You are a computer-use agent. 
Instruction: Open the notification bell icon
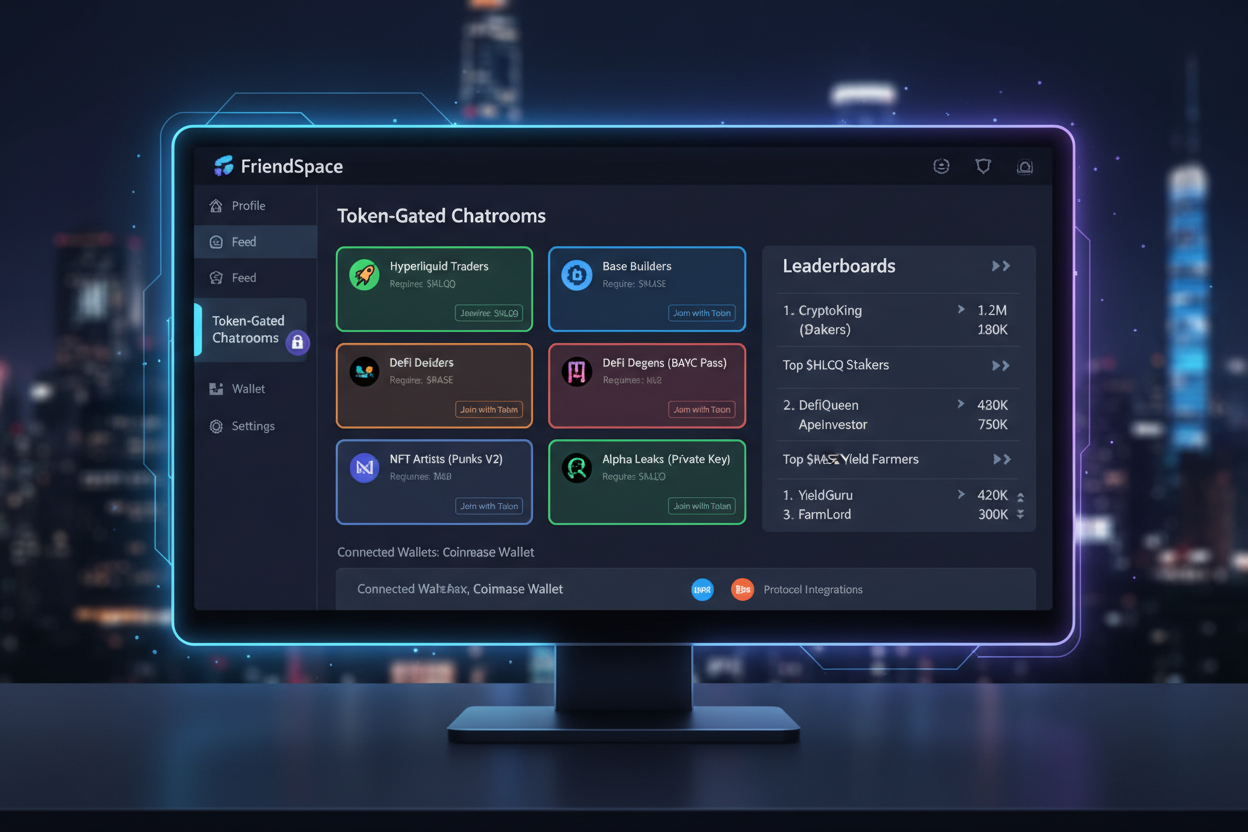click(1025, 166)
